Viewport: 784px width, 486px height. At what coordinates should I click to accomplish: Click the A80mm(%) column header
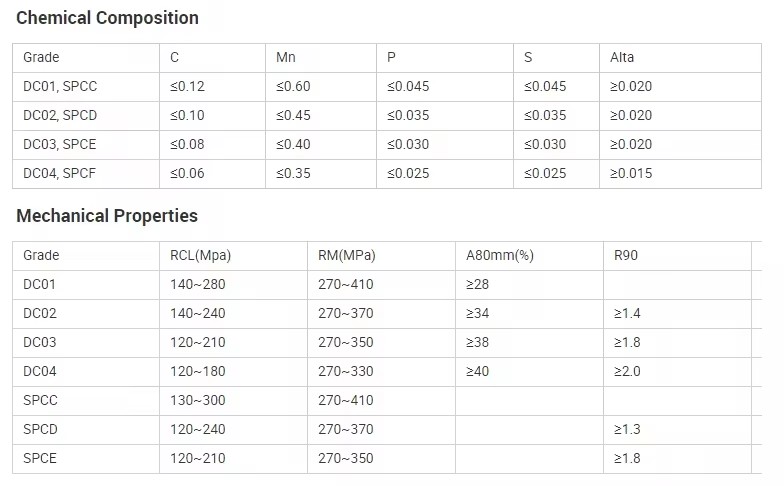click(500, 255)
